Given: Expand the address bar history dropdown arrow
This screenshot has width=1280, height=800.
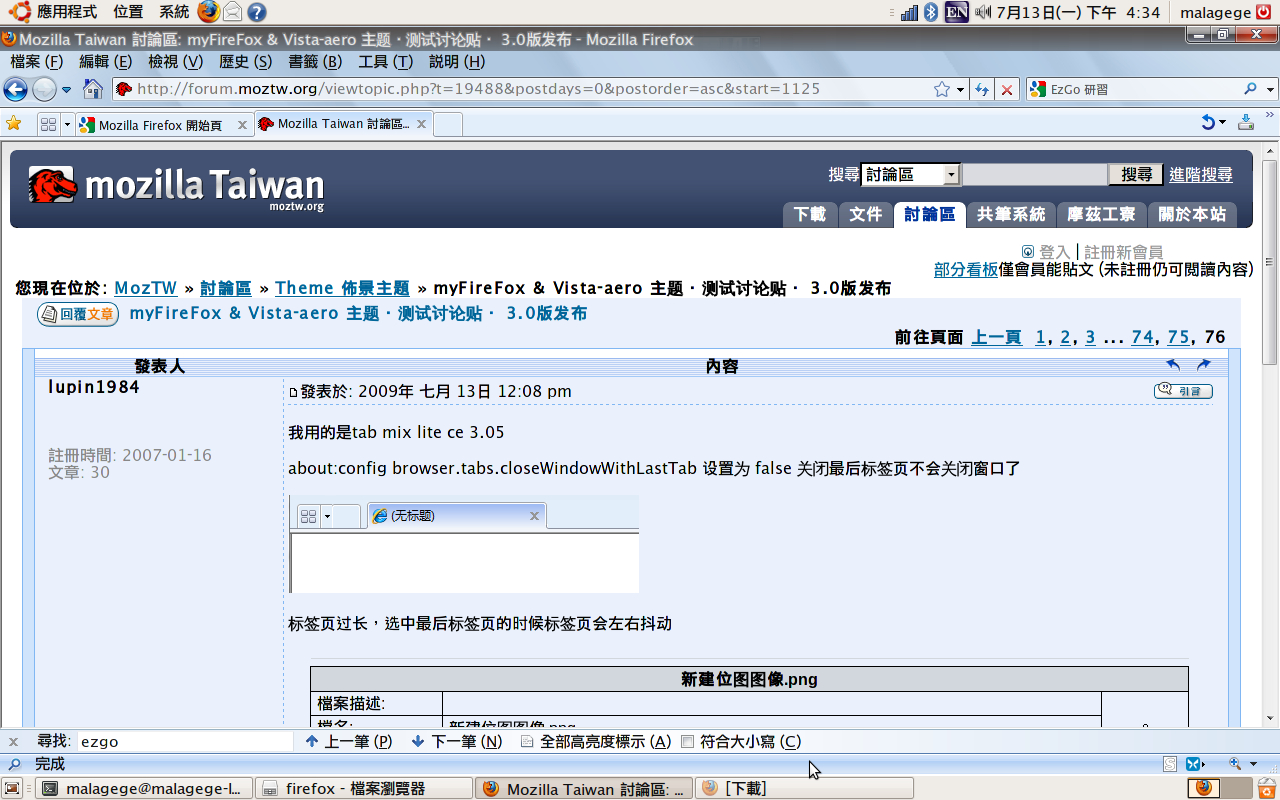Looking at the screenshot, I should click(960, 89).
